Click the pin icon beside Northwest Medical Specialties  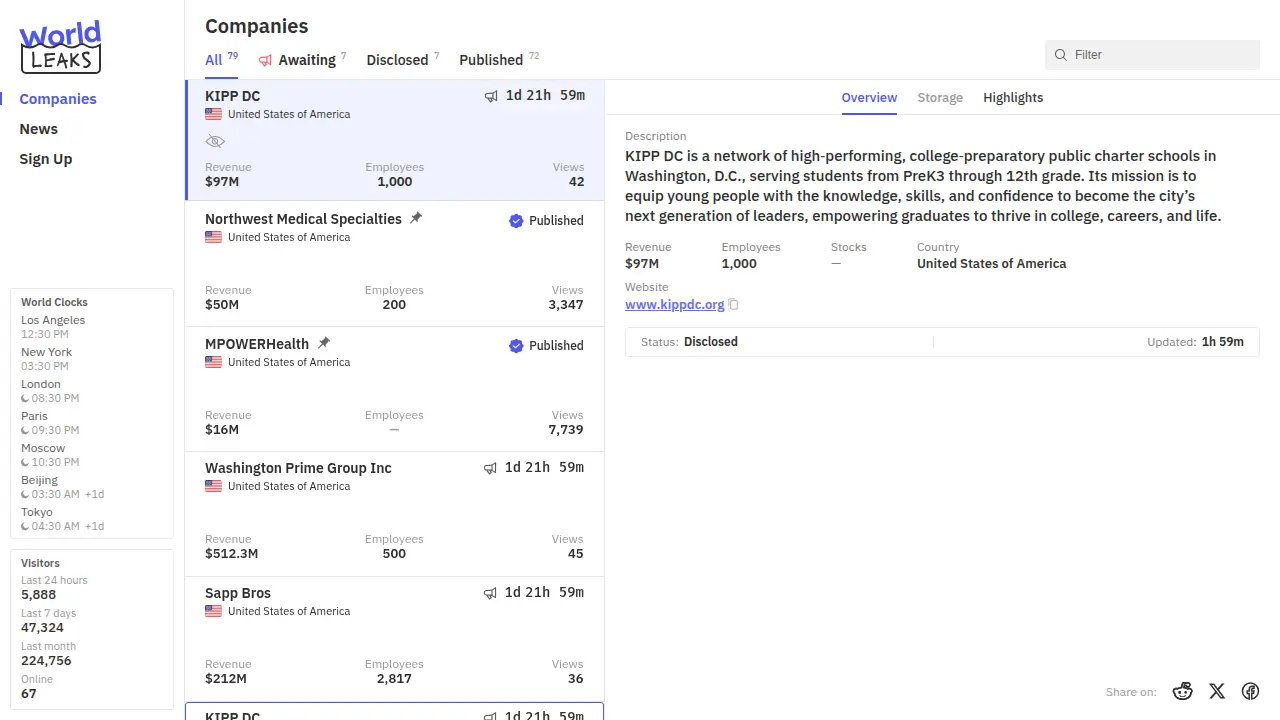[x=416, y=218]
